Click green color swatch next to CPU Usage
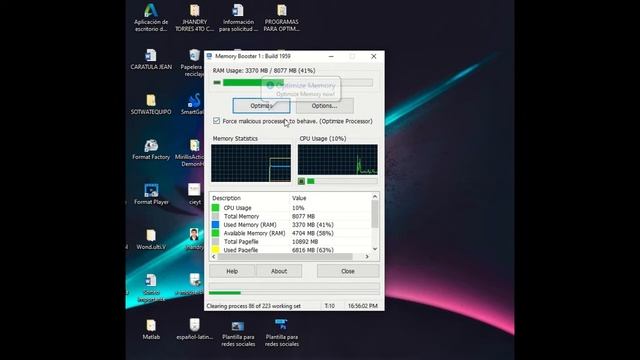 coord(216,208)
